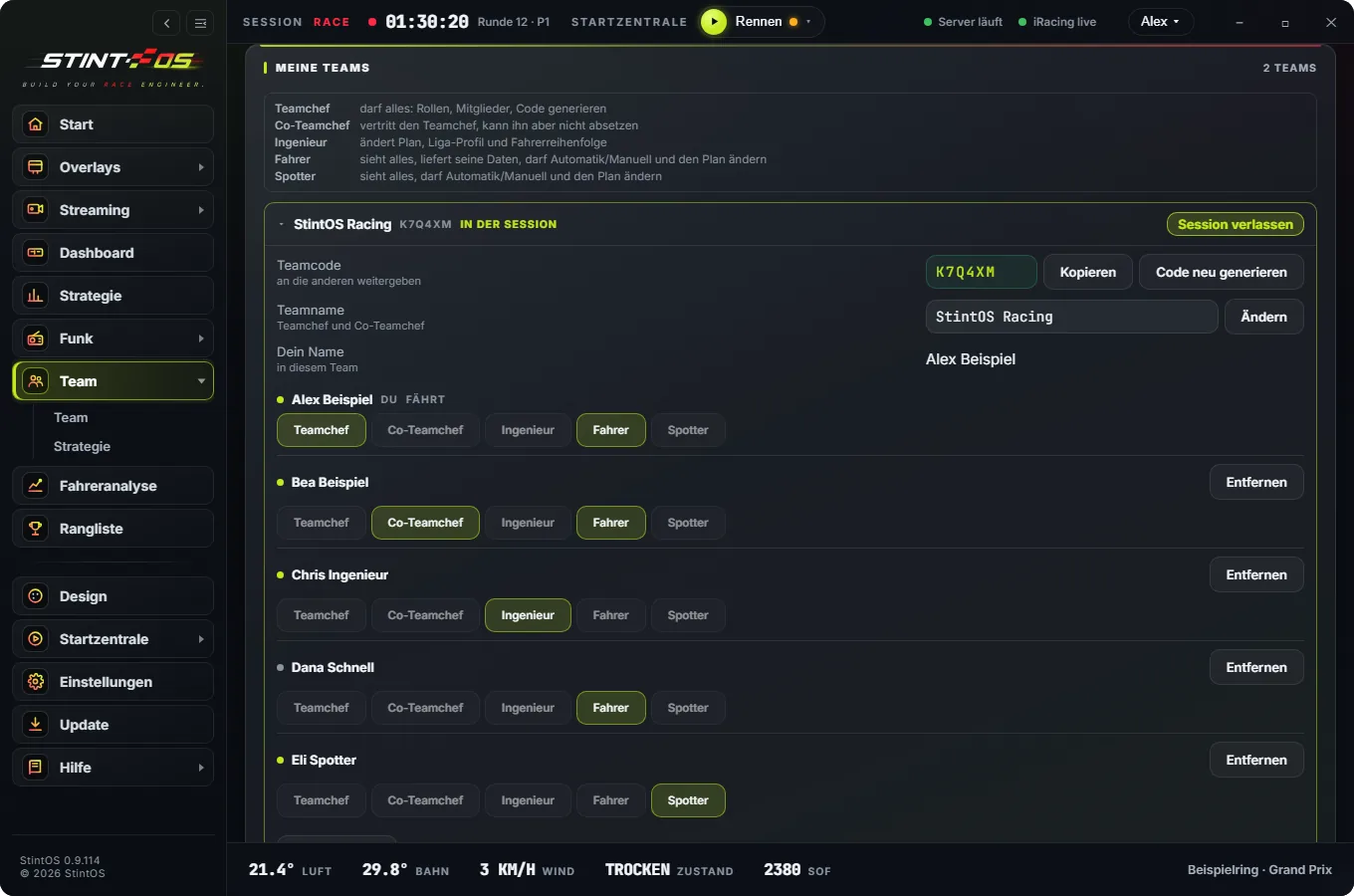Open the Strategie chart icon
1354x896 pixels.
(36, 296)
